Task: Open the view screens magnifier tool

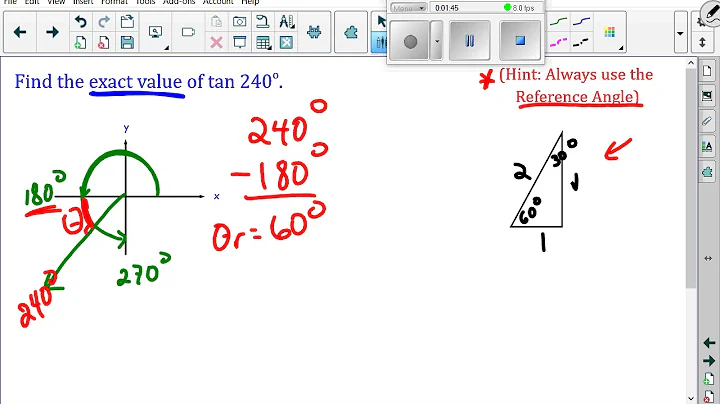Action: coord(156,32)
